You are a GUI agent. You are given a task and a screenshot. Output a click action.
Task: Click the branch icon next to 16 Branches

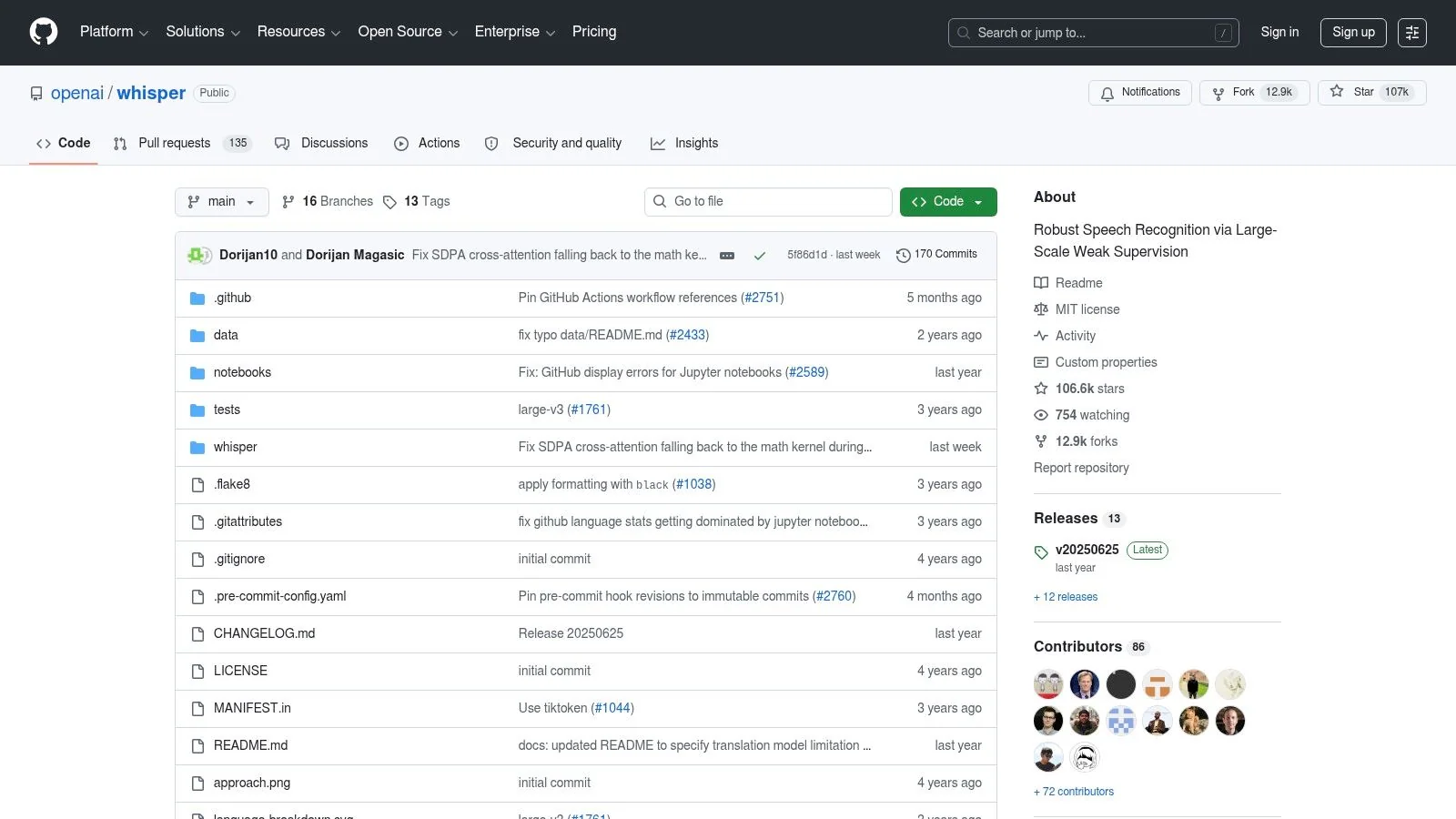click(288, 202)
